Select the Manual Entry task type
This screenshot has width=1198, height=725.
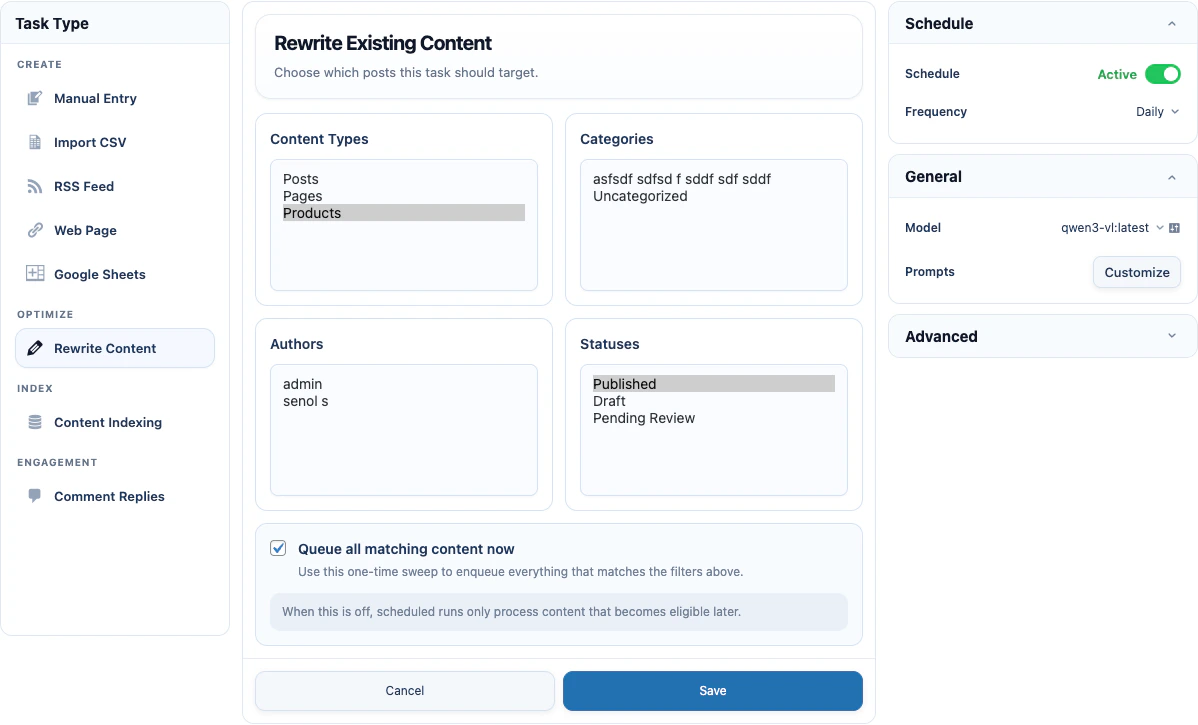115,99
